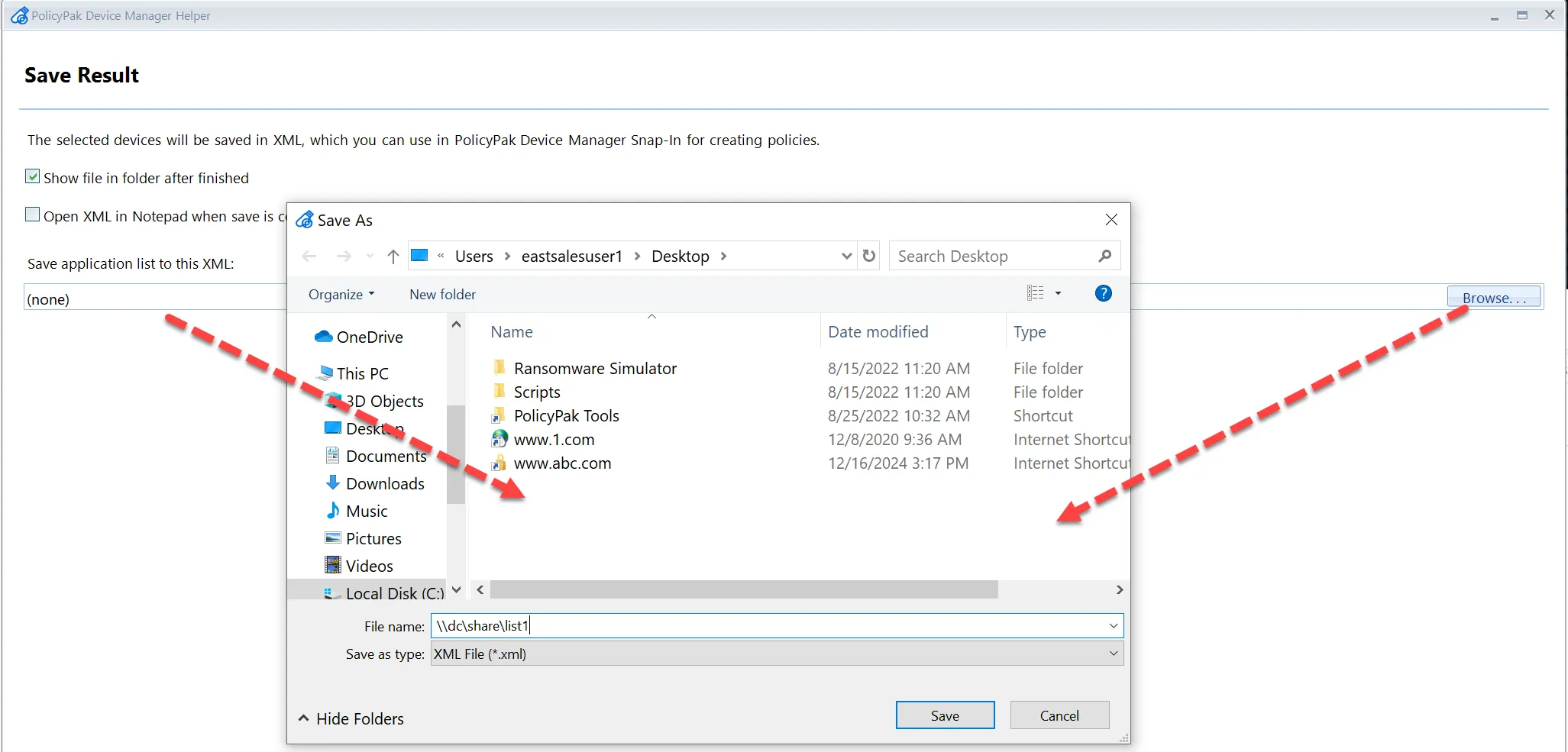Expand chevron after Users breadcrumb
Viewport: 1568px width, 752px height.
[507, 257]
